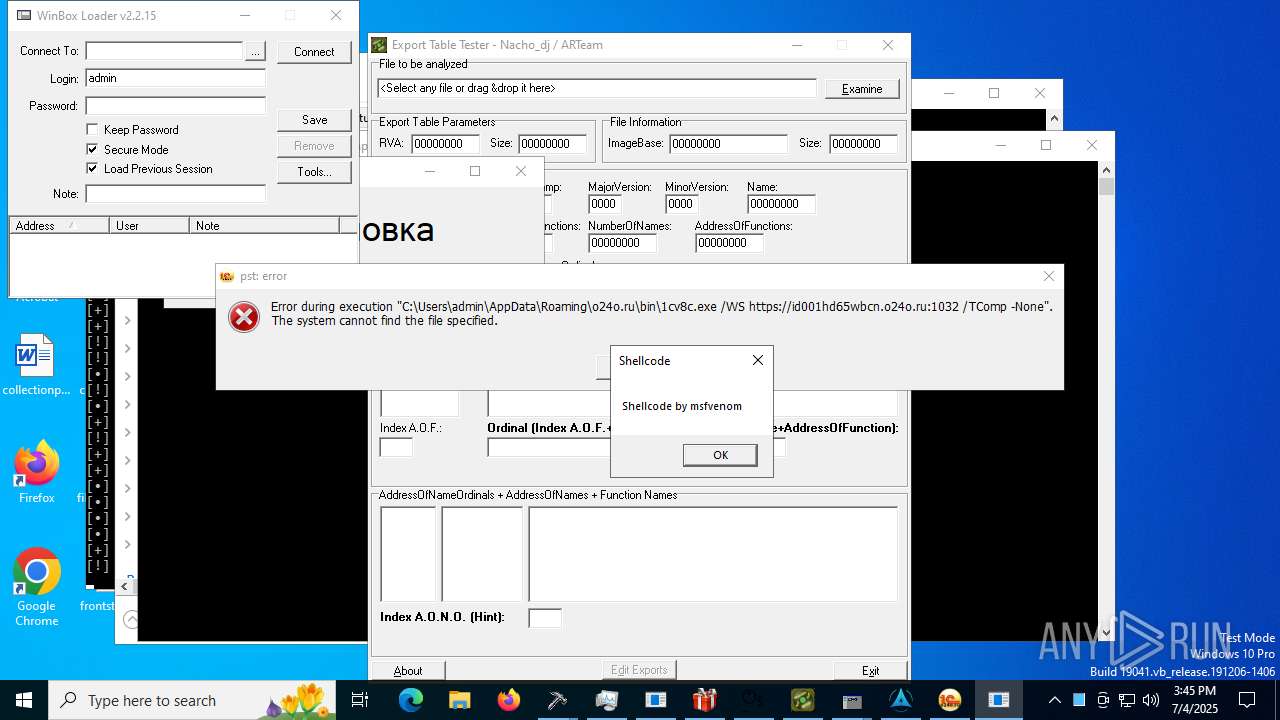The height and width of the screenshot is (720, 1280).
Task: Click the Examine button
Action: [x=862, y=89]
